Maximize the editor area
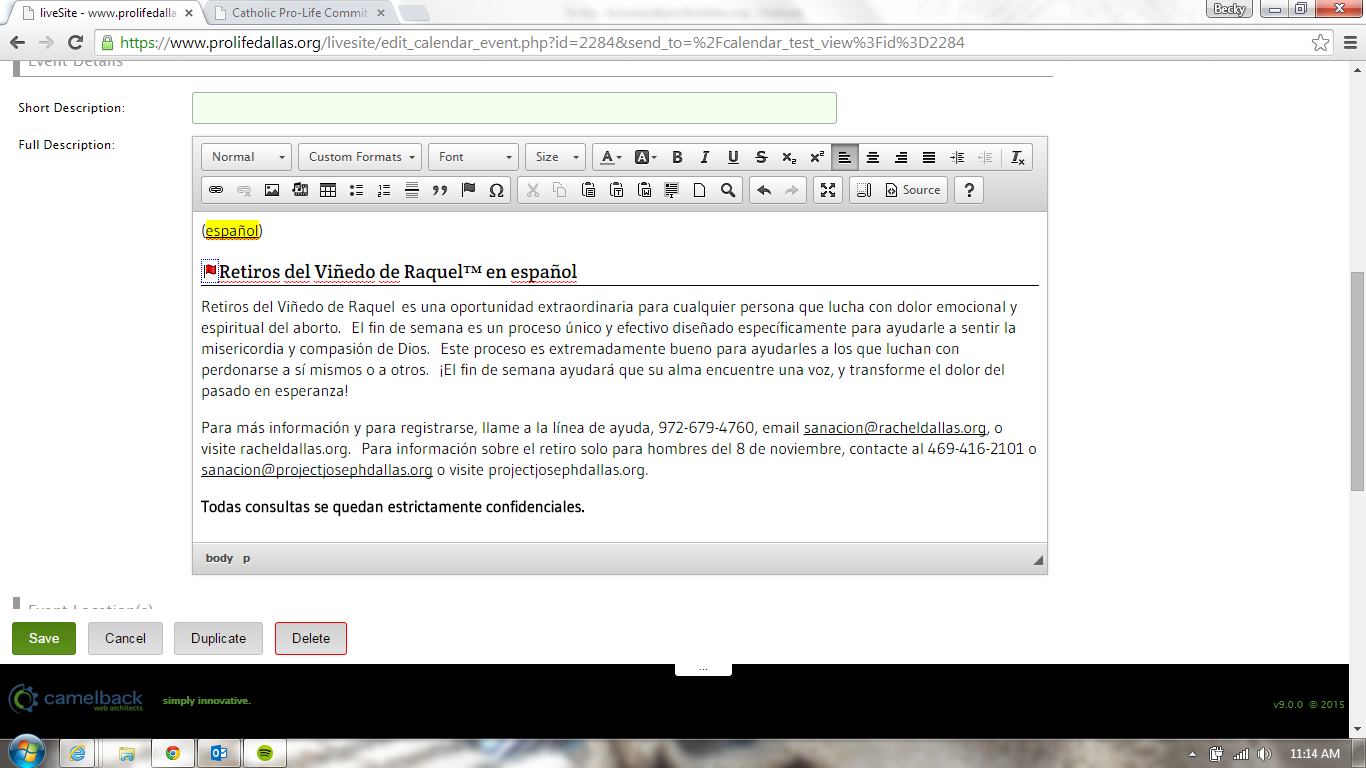Viewport: 1366px width, 768px height. (x=827, y=190)
